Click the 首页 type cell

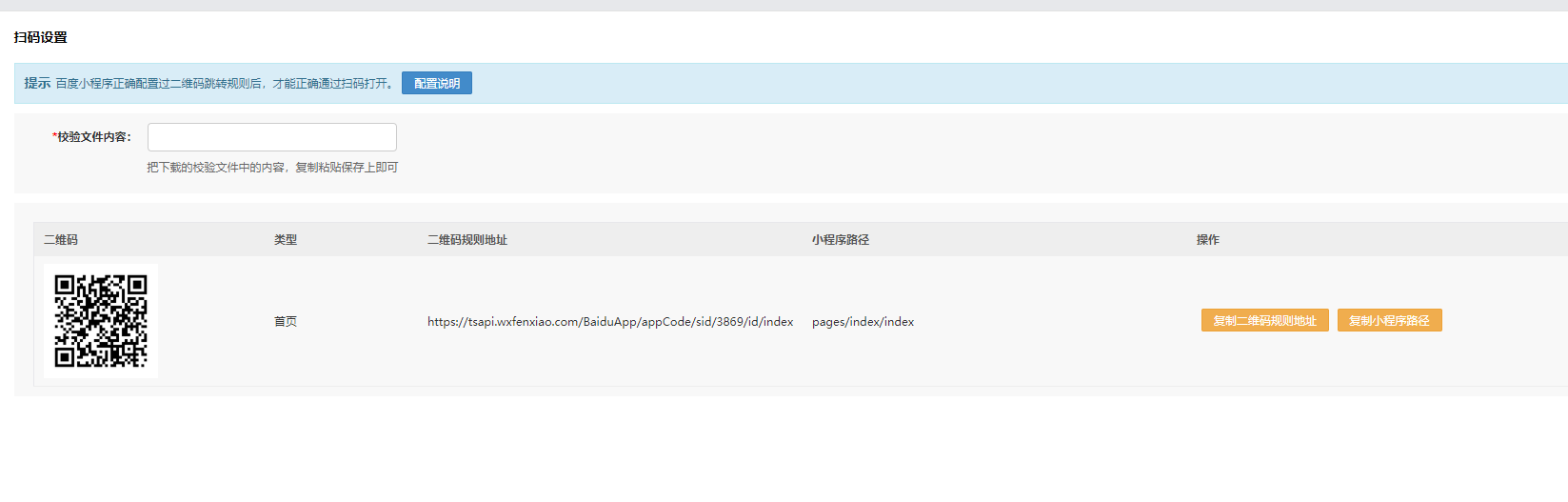[x=286, y=322]
